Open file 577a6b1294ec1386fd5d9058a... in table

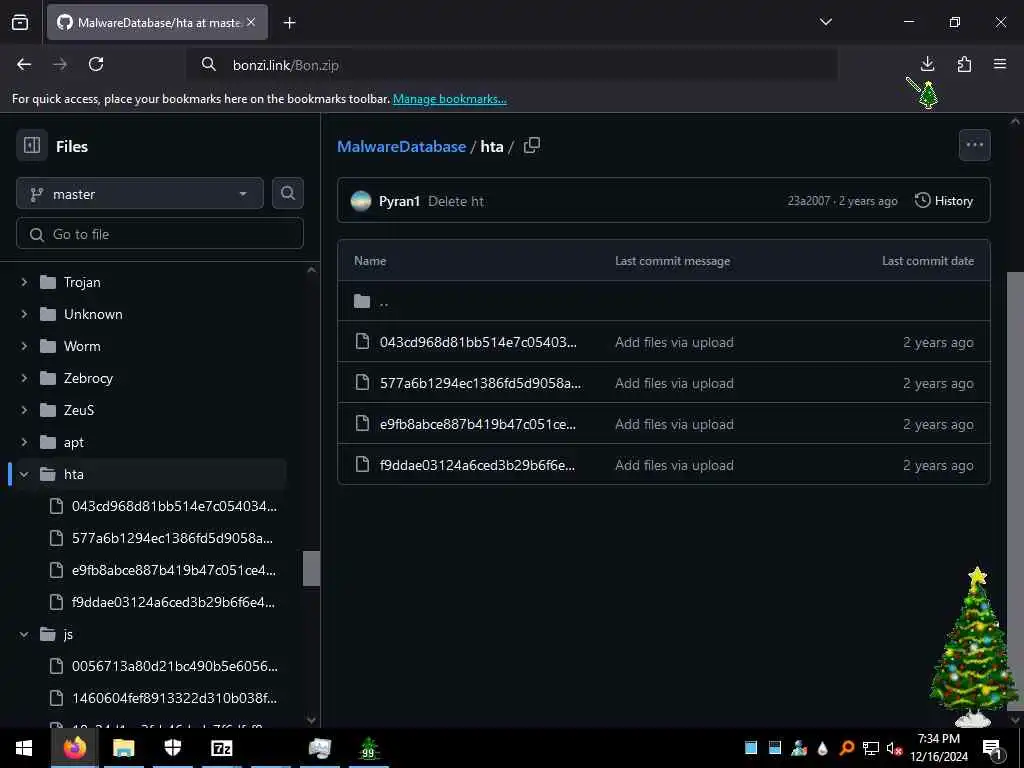[480, 383]
